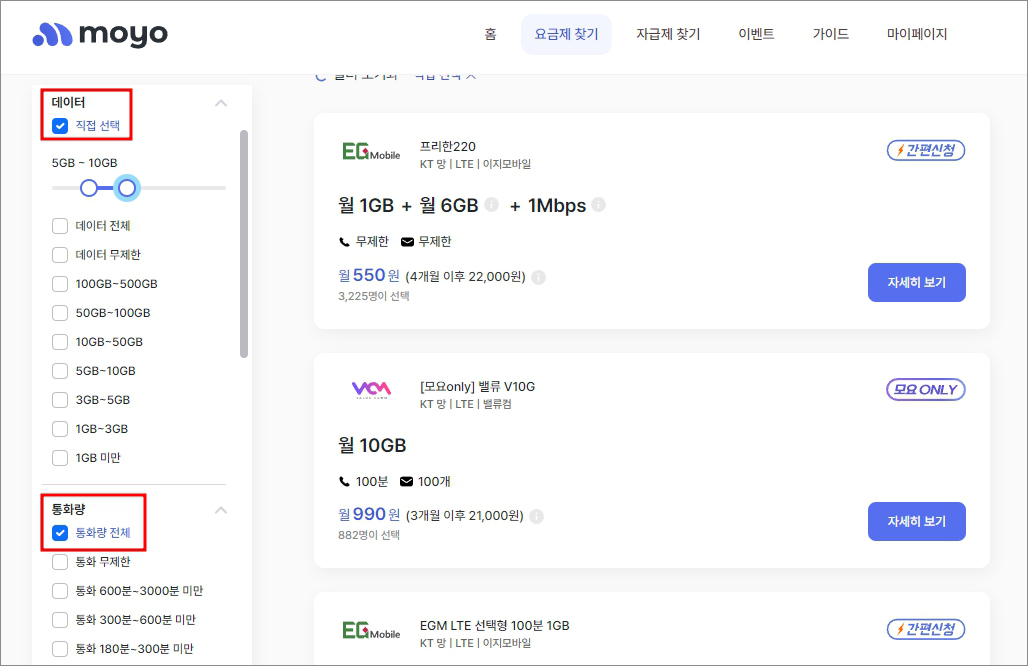The width and height of the screenshot is (1028, 666).
Task: Collapse the 통화량 filter section
Action: point(221,510)
